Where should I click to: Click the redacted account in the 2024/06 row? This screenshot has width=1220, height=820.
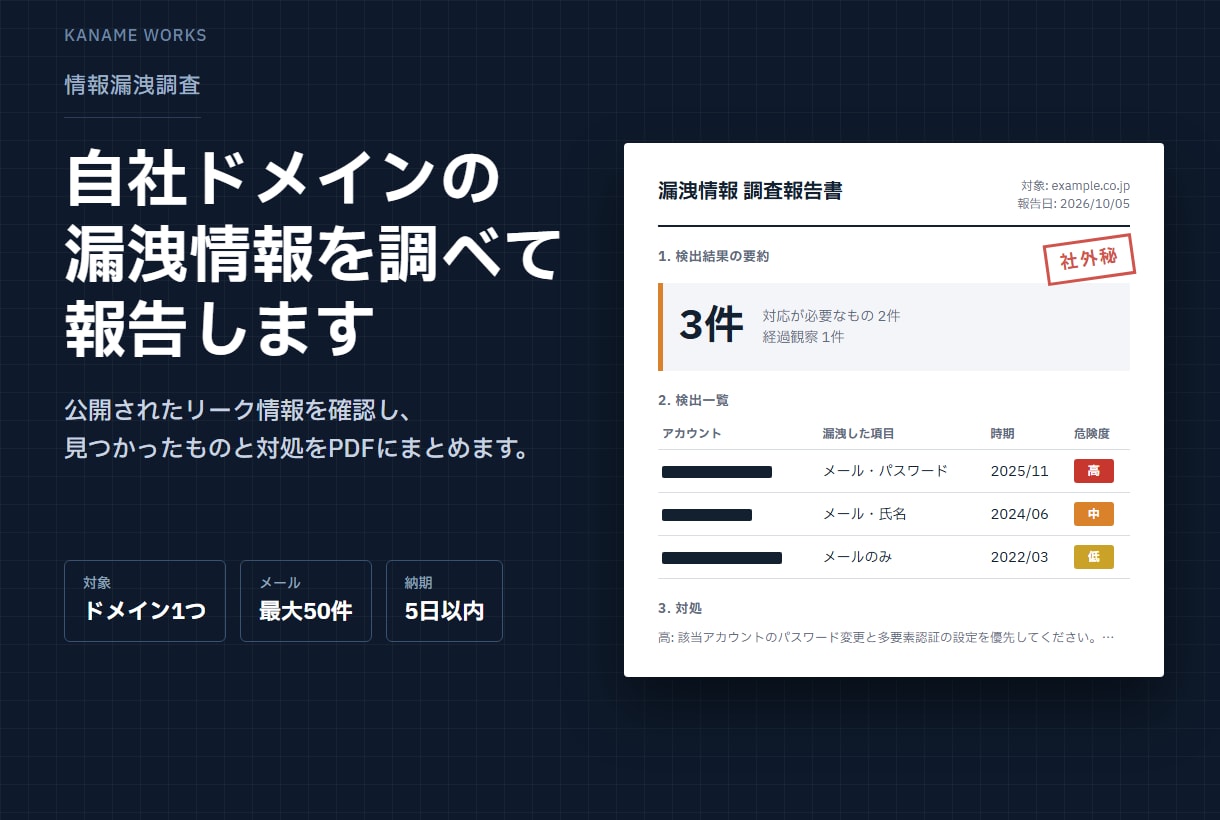[x=707, y=515]
